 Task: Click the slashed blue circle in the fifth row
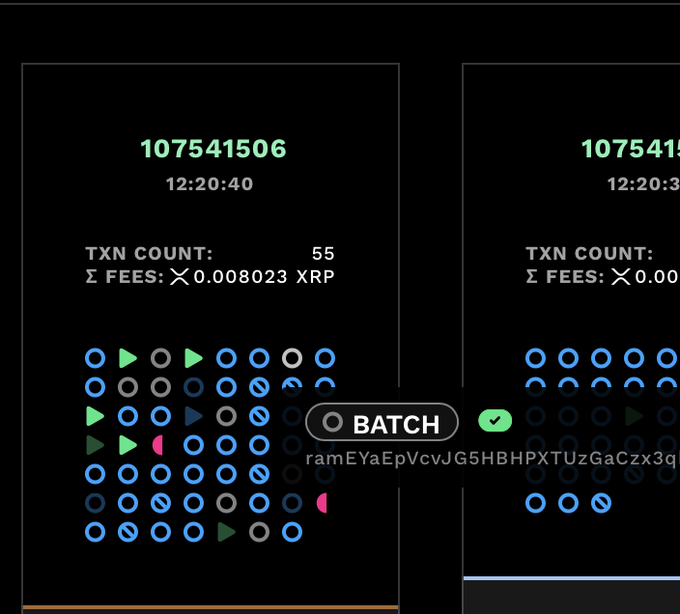tap(259, 474)
